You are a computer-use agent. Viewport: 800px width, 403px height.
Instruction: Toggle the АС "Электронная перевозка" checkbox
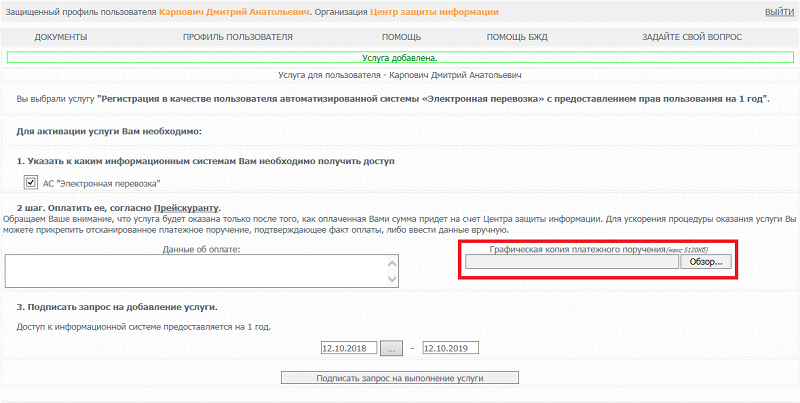[x=31, y=182]
